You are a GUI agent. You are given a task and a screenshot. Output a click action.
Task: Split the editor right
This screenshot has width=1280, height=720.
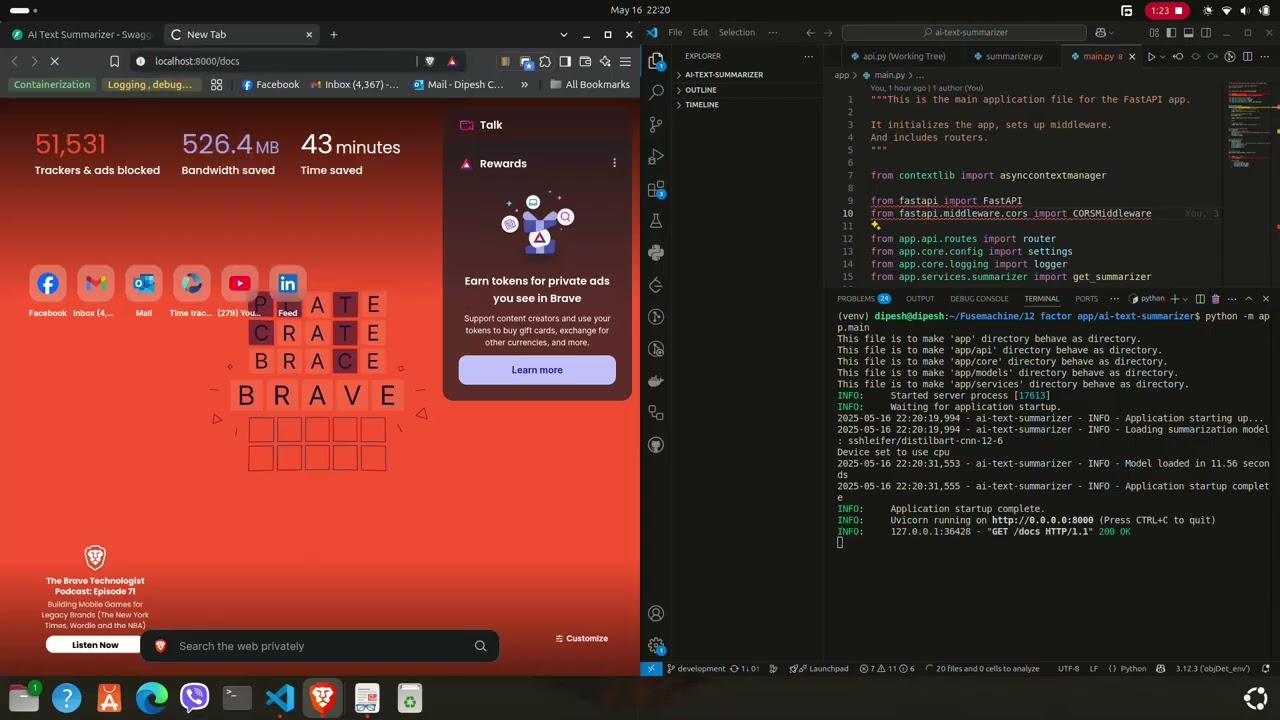pos(1247,56)
